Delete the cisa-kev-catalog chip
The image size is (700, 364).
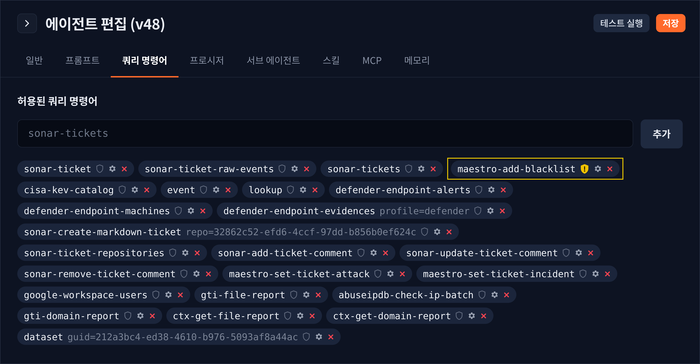[146, 190]
